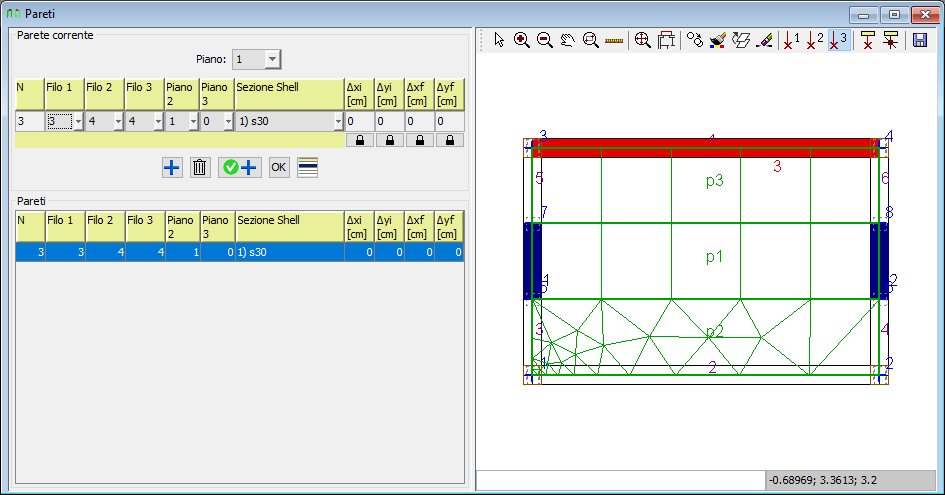Click the green check plus button
The height and width of the screenshot is (495, 945).
point(240,167)
